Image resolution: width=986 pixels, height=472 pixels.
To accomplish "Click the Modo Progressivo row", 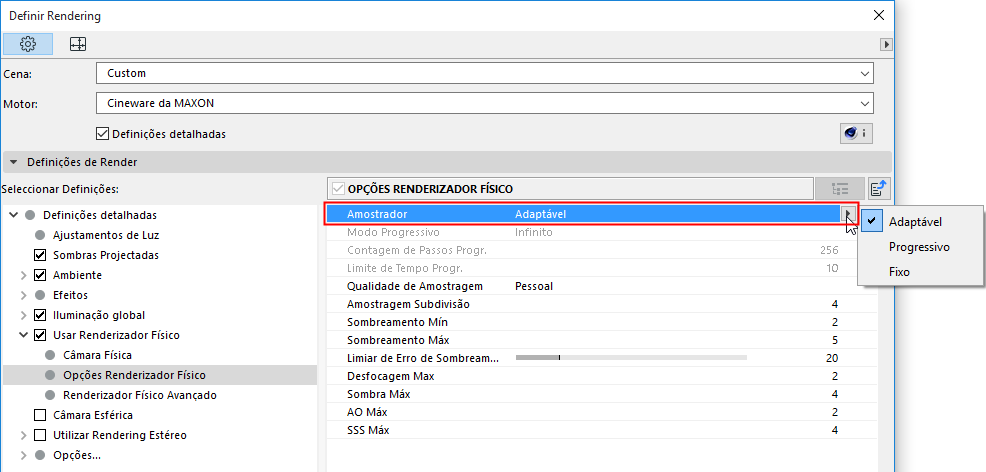I will [592, 232].
